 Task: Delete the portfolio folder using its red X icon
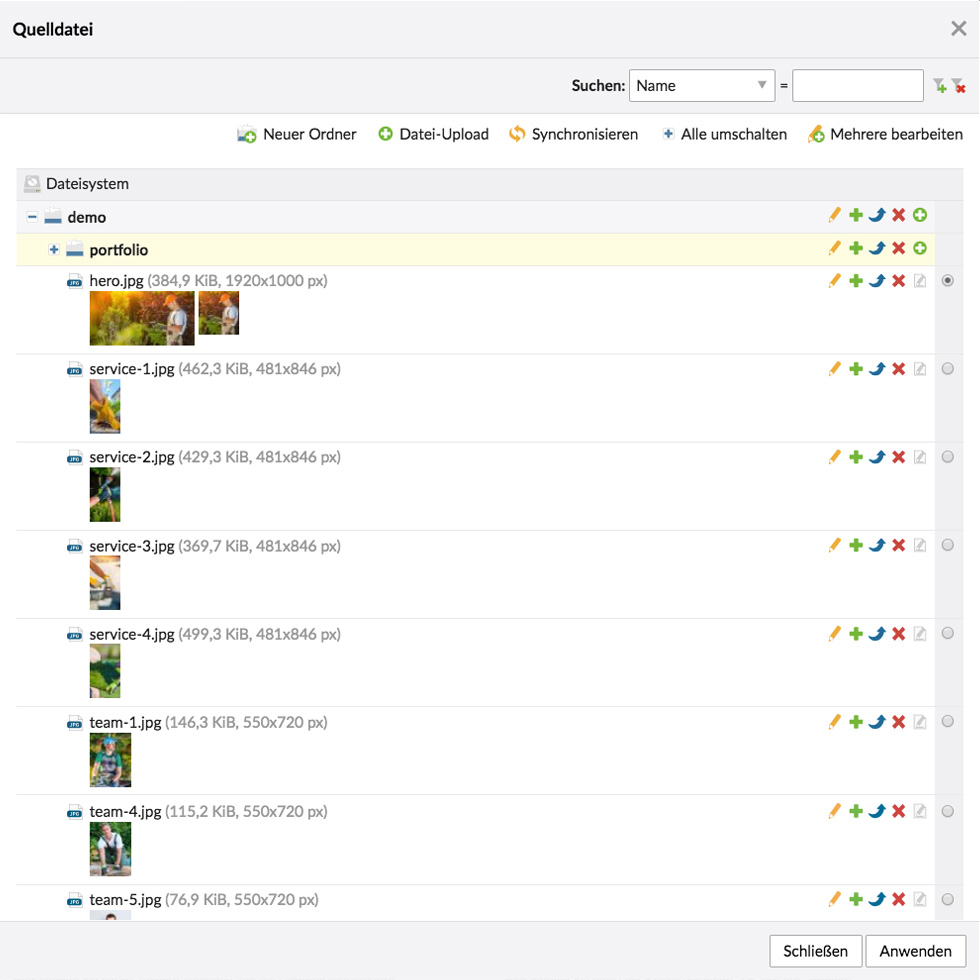pyautogui.click(x=898, y=248)
